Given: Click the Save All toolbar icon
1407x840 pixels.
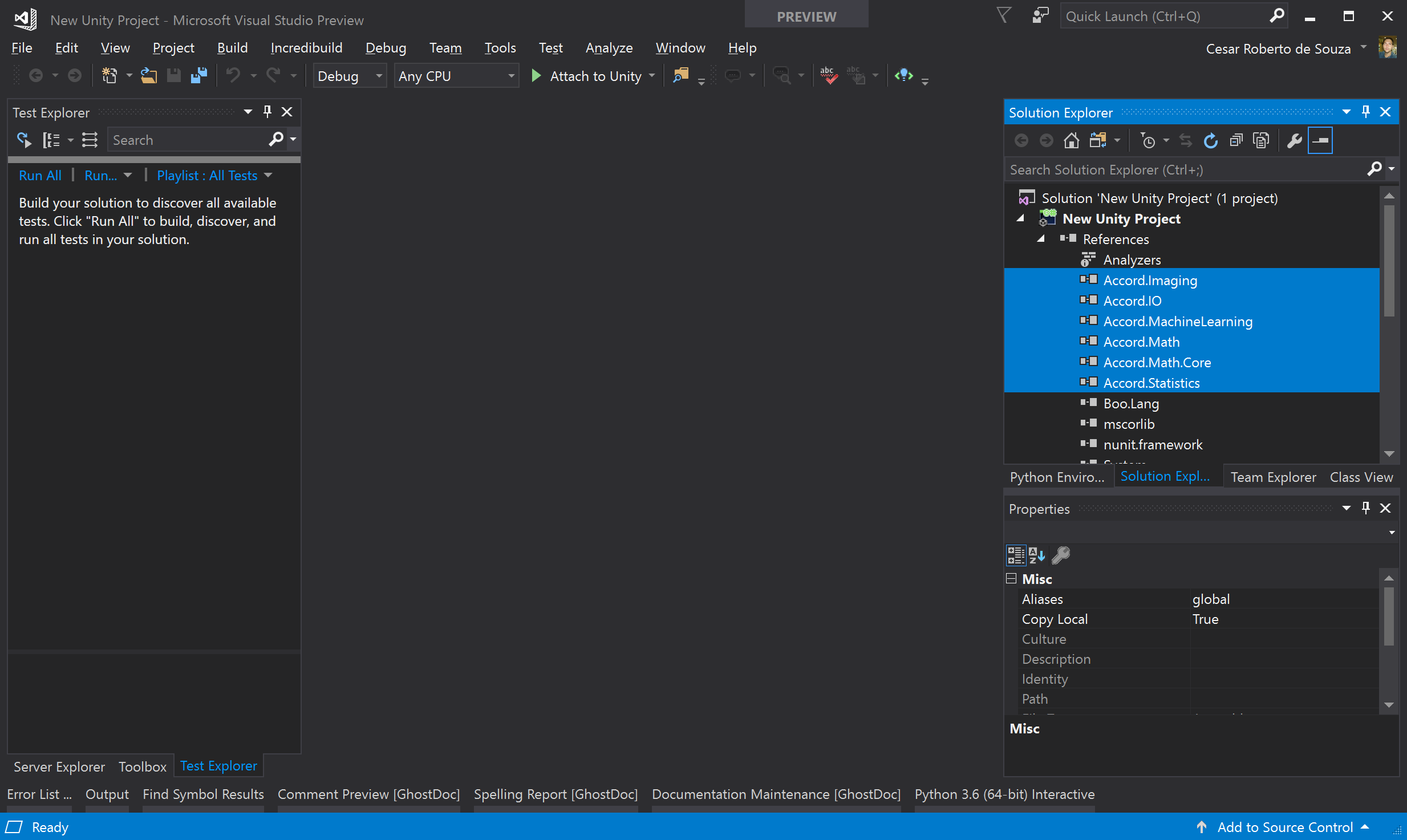Looking at the screenshot, I should pos(198,76).
